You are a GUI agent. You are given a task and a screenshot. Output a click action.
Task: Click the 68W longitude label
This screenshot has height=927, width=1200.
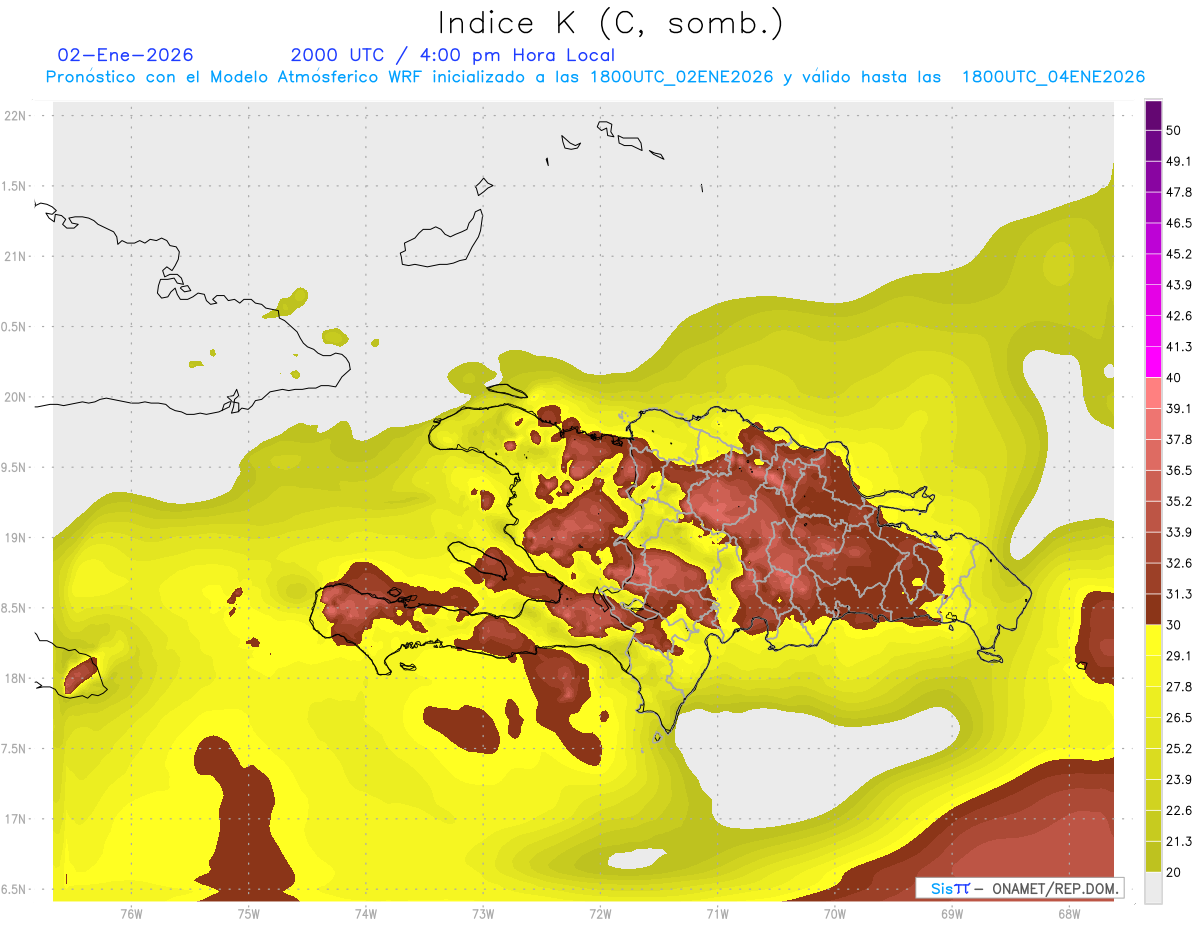tap(1068, 913)
